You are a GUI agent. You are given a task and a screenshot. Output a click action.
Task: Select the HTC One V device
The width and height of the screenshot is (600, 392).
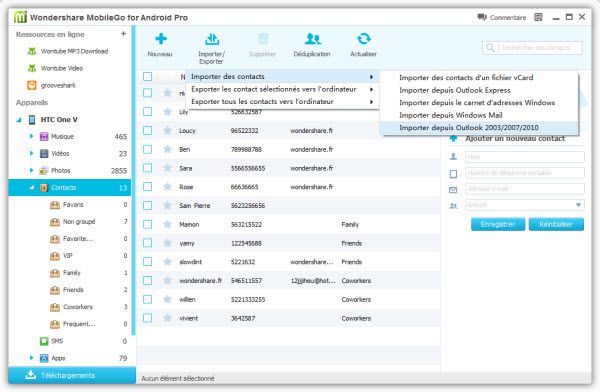[59, 119]
